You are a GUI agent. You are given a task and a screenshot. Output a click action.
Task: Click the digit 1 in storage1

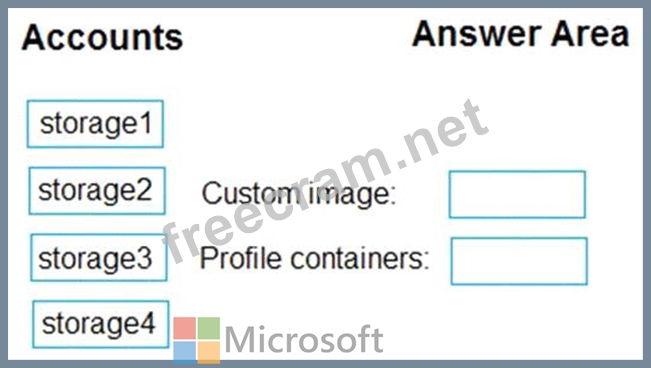pyautogui.click(x=146, y=123)
